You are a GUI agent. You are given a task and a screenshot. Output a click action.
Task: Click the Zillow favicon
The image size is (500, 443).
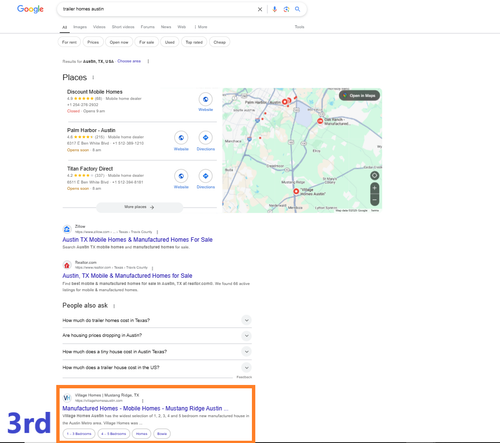coord(67,229)
